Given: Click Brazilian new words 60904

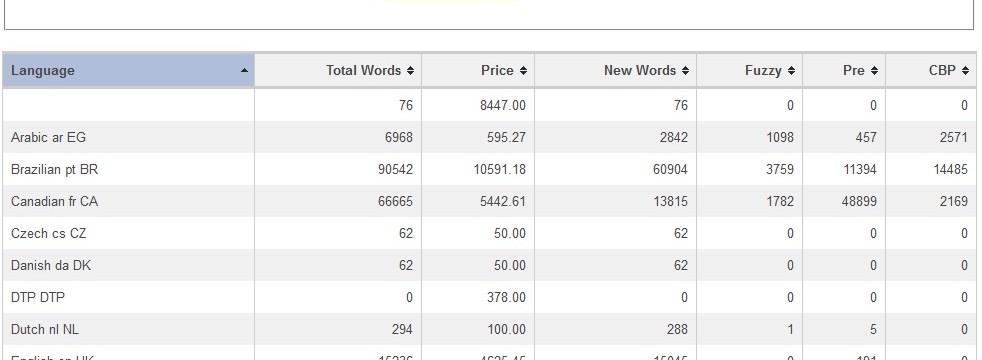Looking at the screenshot, I should 670,169.
